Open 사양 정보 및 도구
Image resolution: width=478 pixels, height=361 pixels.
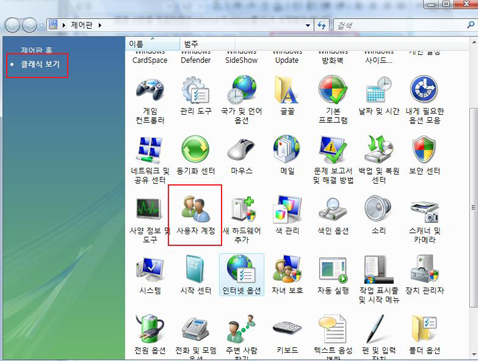[x=150, y=220]
